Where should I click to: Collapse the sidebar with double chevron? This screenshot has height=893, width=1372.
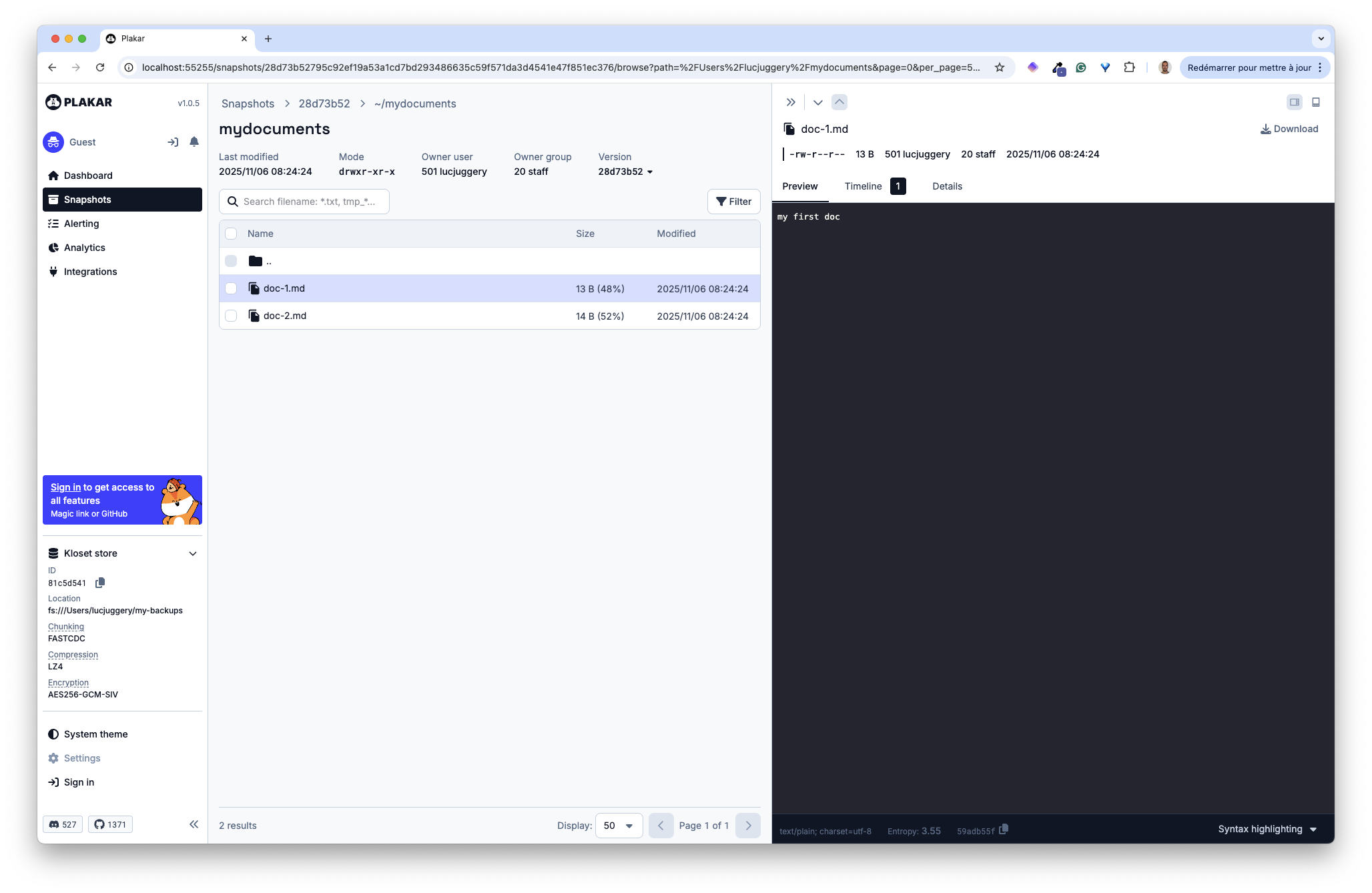pyautogui.click(x=194, y=824)
